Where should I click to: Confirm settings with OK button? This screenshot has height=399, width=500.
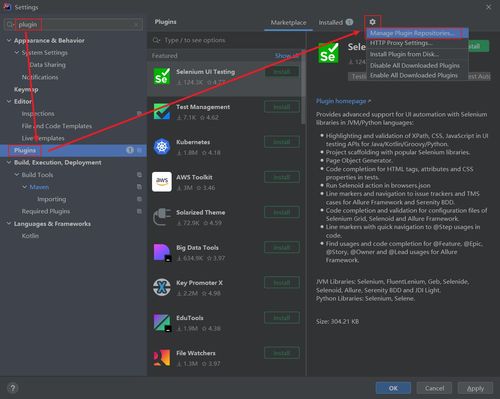tap(393, 388)
